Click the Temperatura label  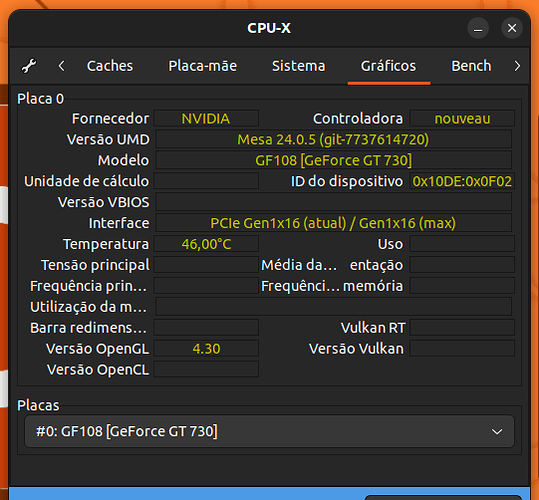106,244
